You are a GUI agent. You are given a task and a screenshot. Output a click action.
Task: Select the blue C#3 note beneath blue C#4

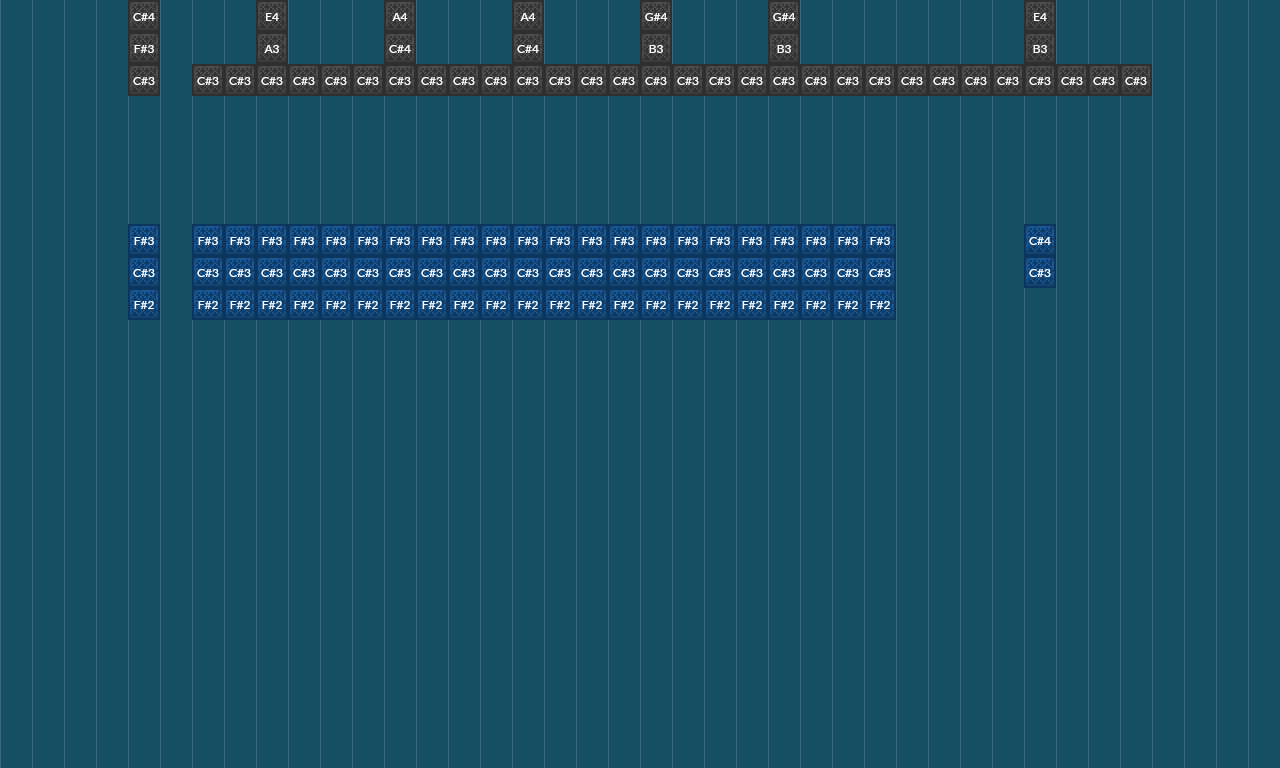pyautogui.click(x=1040, y=273)
